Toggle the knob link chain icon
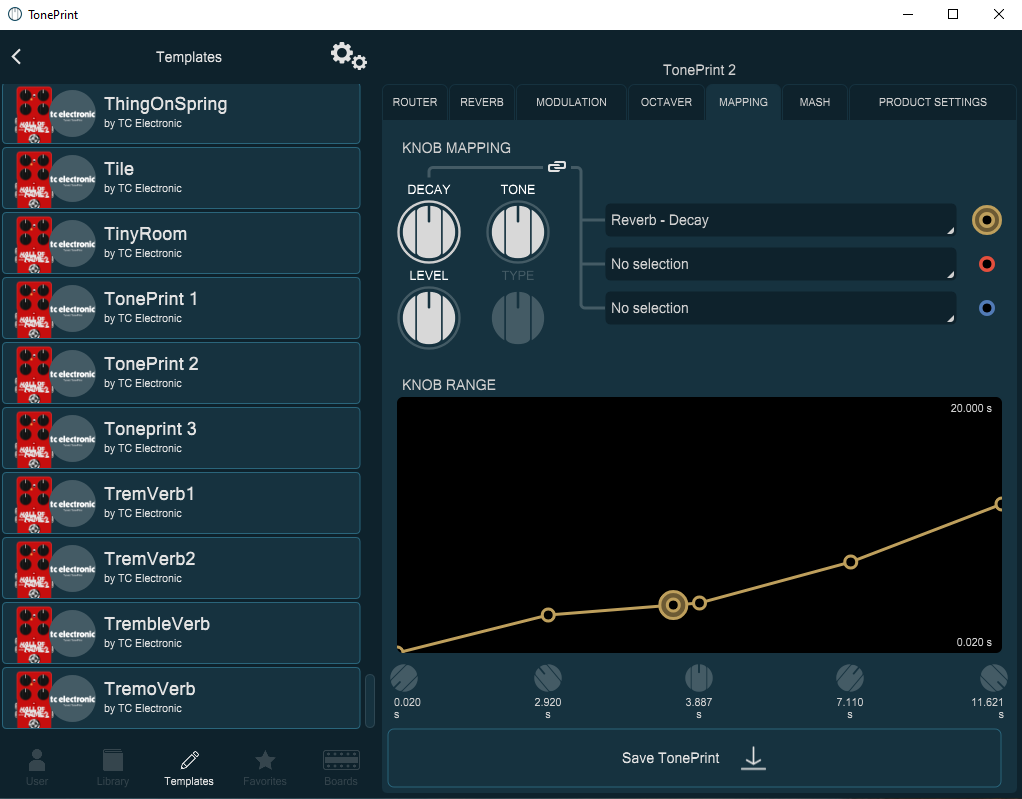Image resolution: width=1022 pixels, height=799 pixels. pyautogui.click(x=557, y=167)
